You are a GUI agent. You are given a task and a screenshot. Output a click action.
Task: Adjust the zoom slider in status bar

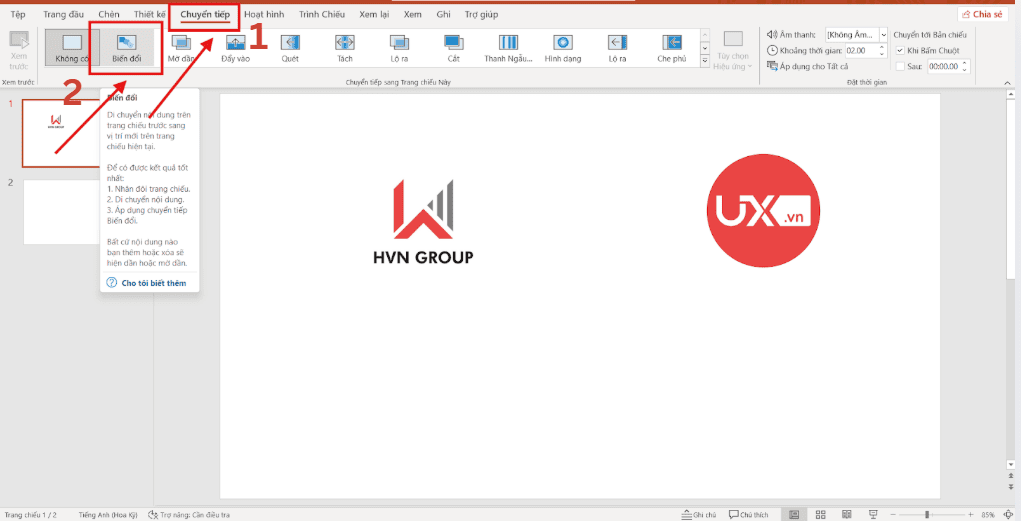[x=927, y=514]
